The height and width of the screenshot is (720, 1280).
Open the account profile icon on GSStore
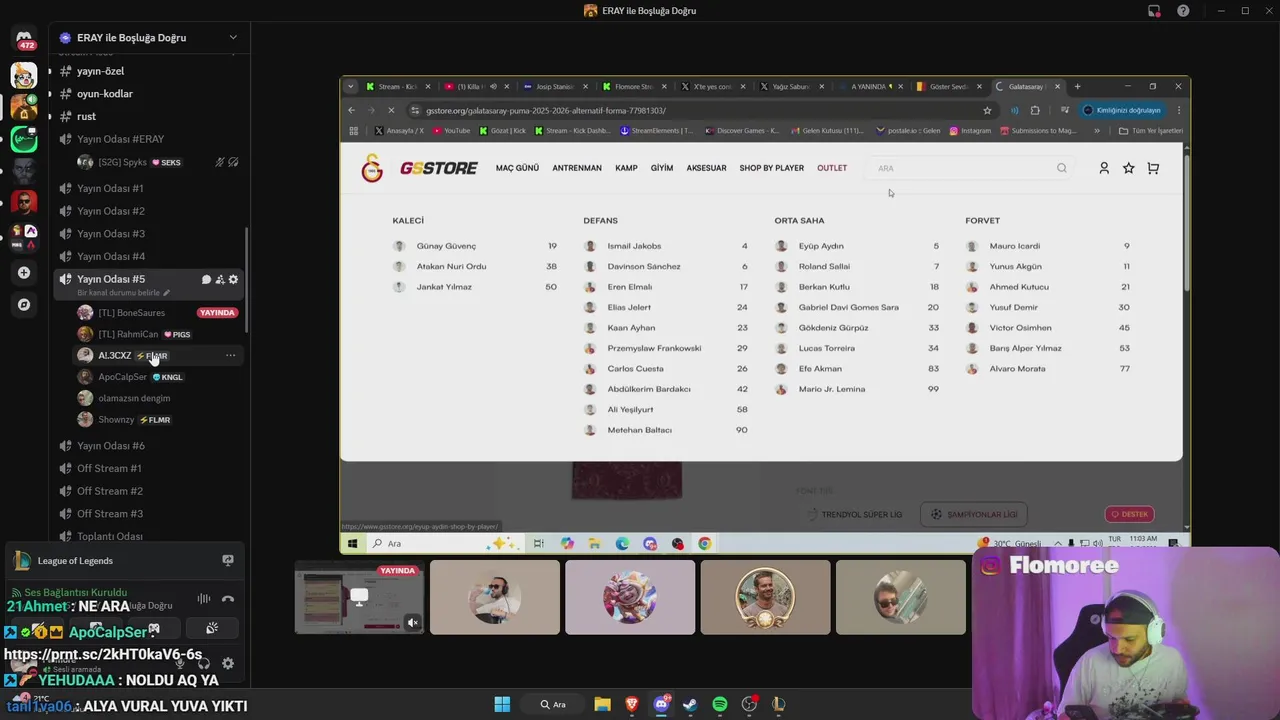1104,168
